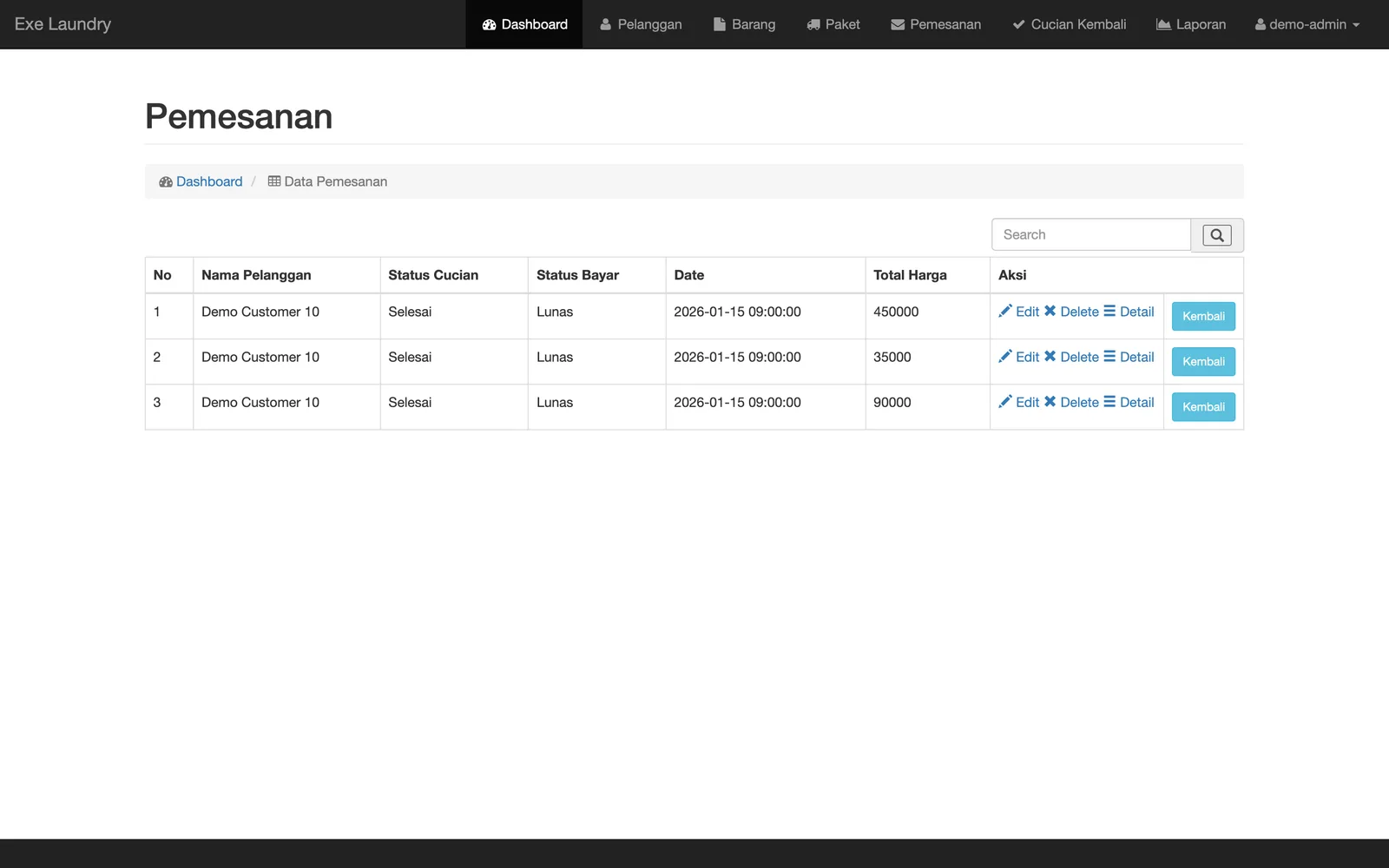Image resolution: width=1389 pixels, height=868 pixels.
Task: Delete the order totaling 450000
Action: [x=1071, y=312]
